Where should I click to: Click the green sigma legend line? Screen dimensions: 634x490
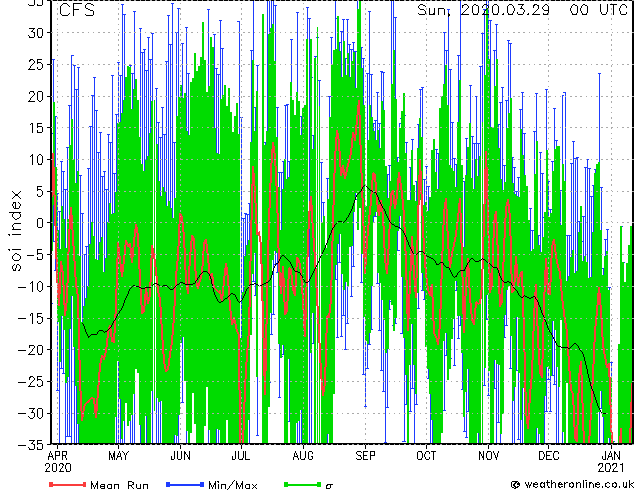tap(302, 484)
